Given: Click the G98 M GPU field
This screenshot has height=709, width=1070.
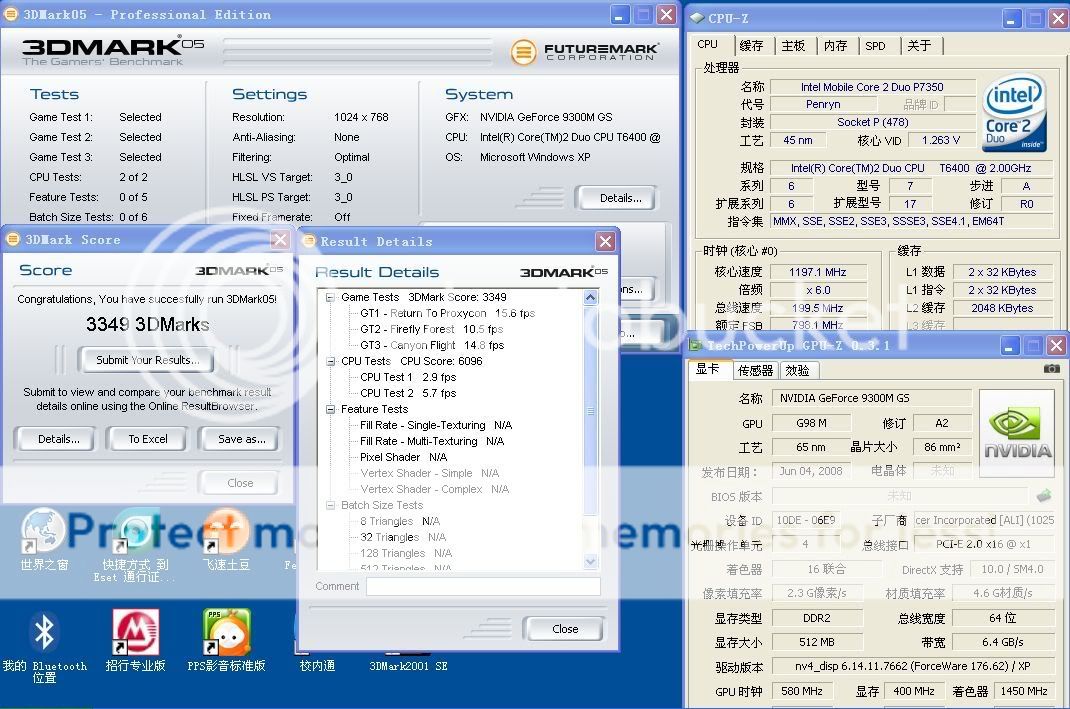Looking at the screenshot, I should tap(811, 423).
